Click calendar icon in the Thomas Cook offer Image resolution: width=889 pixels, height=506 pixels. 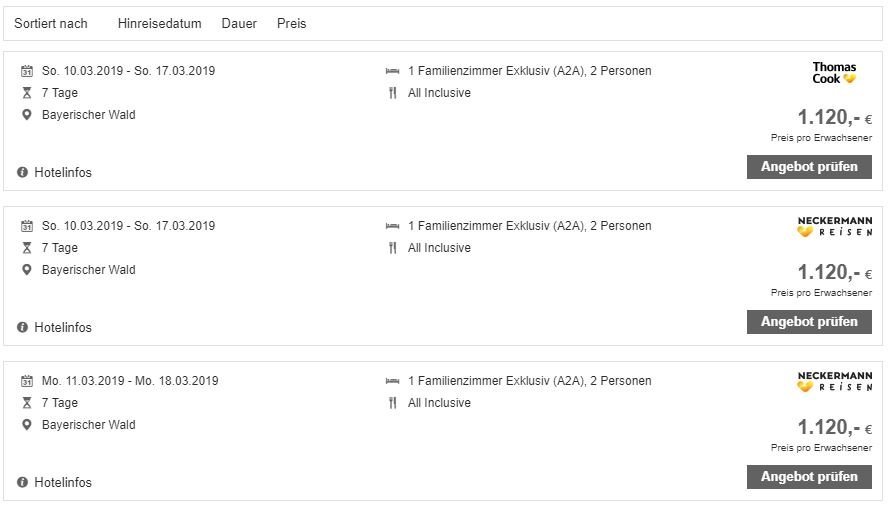click(27, 71)
